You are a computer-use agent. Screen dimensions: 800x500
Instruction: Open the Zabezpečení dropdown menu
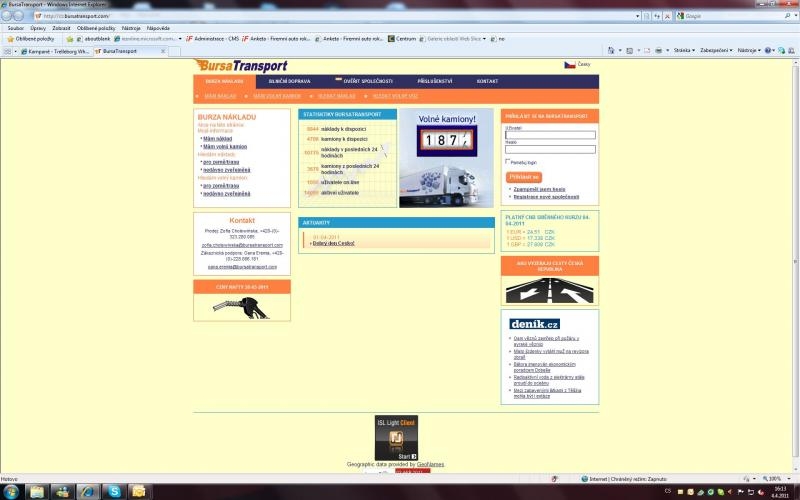pyautogui.click(x=716, y=51)
